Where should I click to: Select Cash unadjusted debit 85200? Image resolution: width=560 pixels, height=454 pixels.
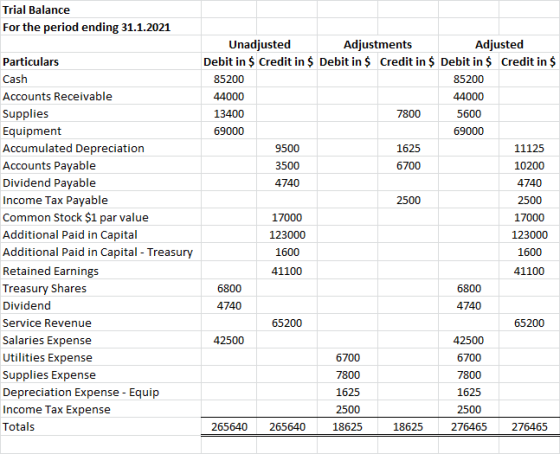click(x=229, y=79)
